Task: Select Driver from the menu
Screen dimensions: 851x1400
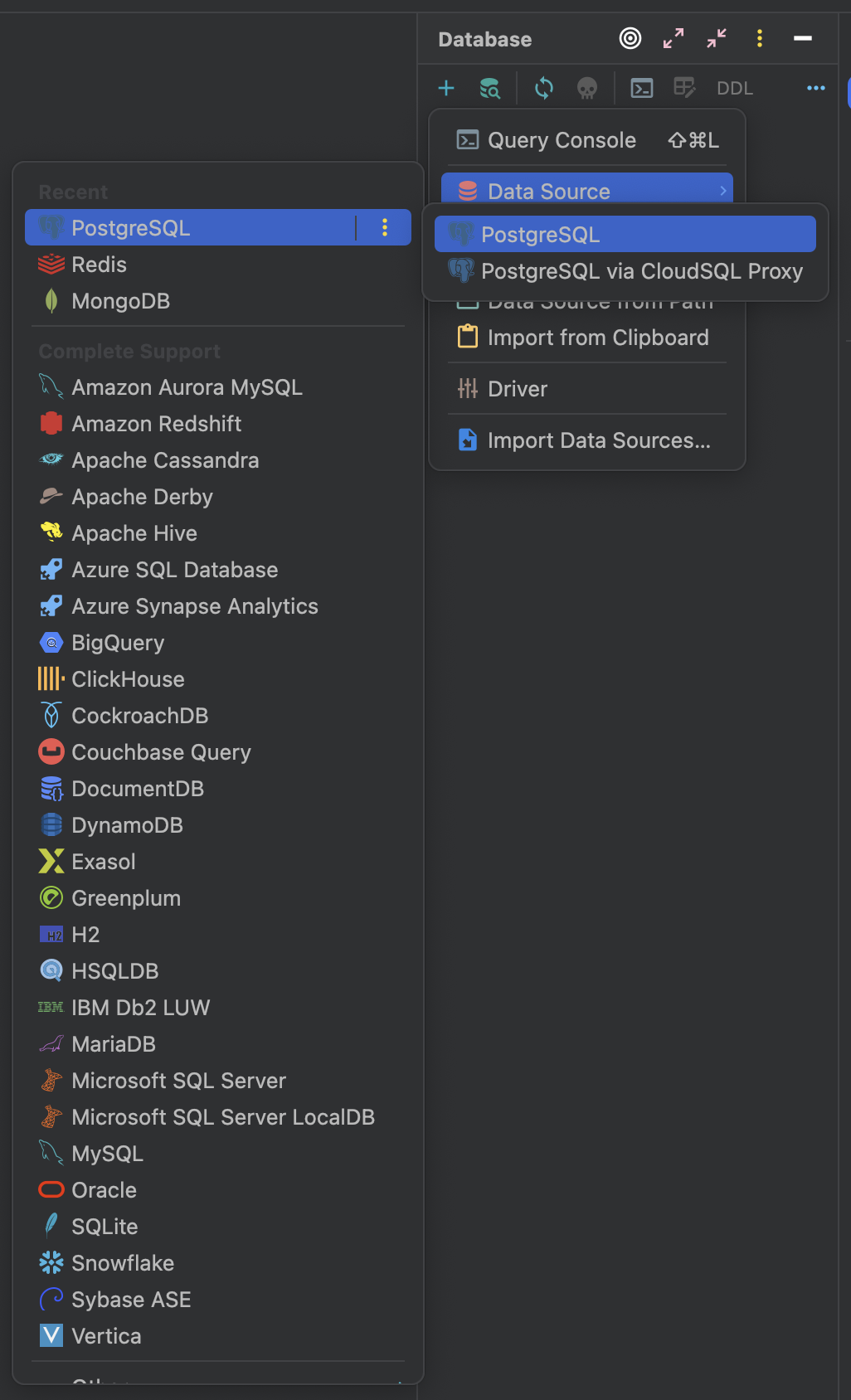Action: pos(518,389)
